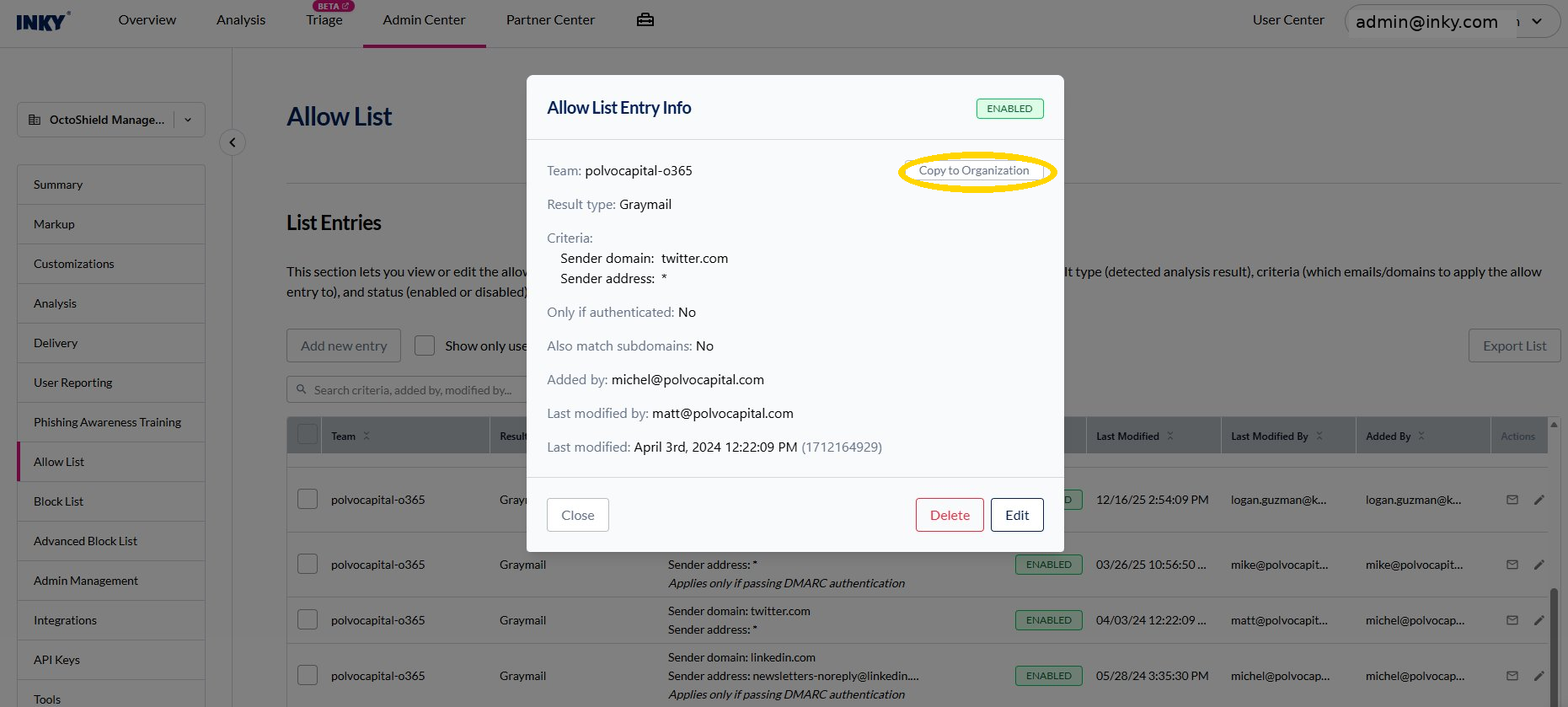Viewport: 1568px width, 707px height.
Task: Close the Allow List Entry Info dialog
Action: [578, 515]
